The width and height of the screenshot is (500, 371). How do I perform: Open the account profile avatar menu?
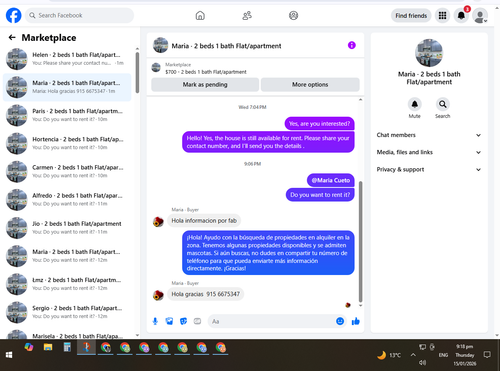point(480,16)
